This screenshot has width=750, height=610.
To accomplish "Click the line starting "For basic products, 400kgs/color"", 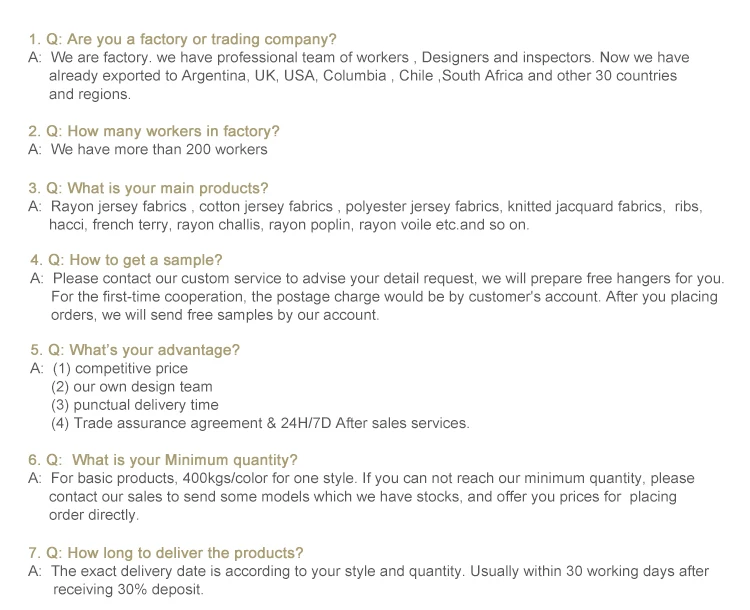I will 372,478.
